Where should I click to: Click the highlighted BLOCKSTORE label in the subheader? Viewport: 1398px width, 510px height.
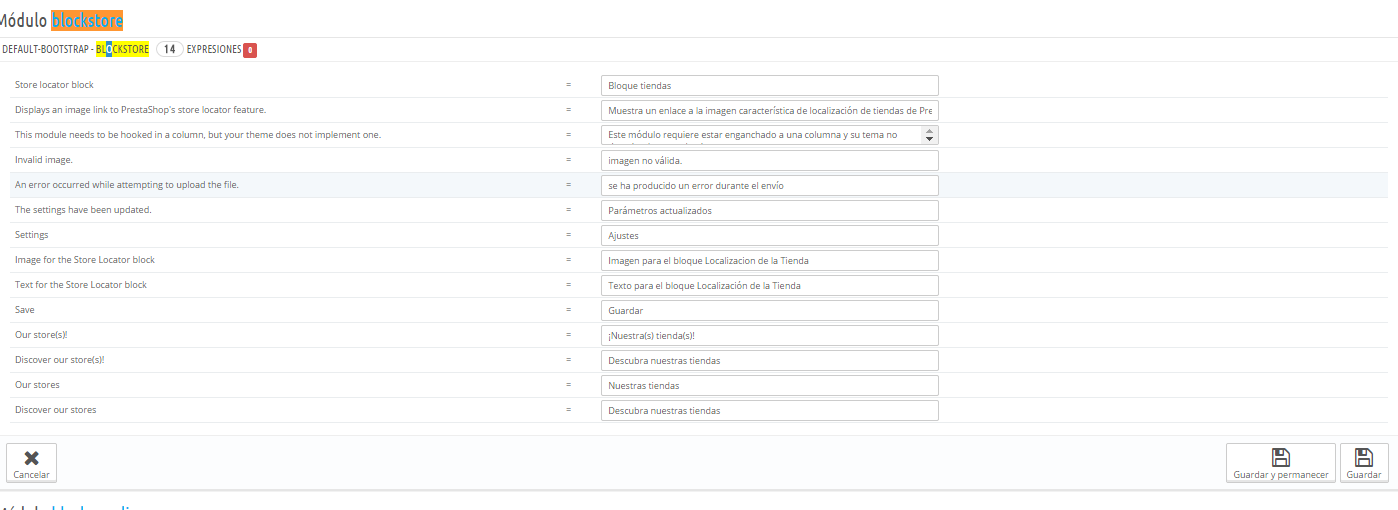click(129, 49)
